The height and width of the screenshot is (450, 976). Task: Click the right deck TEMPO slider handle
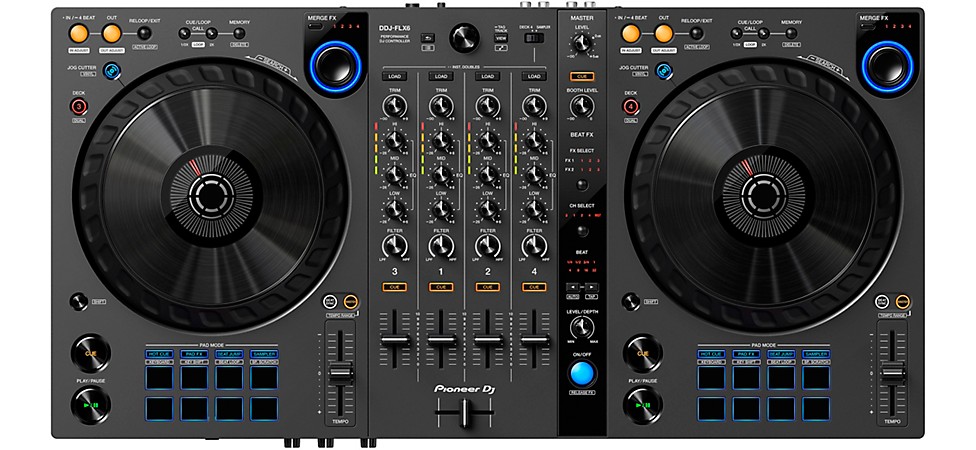(893, 373)
